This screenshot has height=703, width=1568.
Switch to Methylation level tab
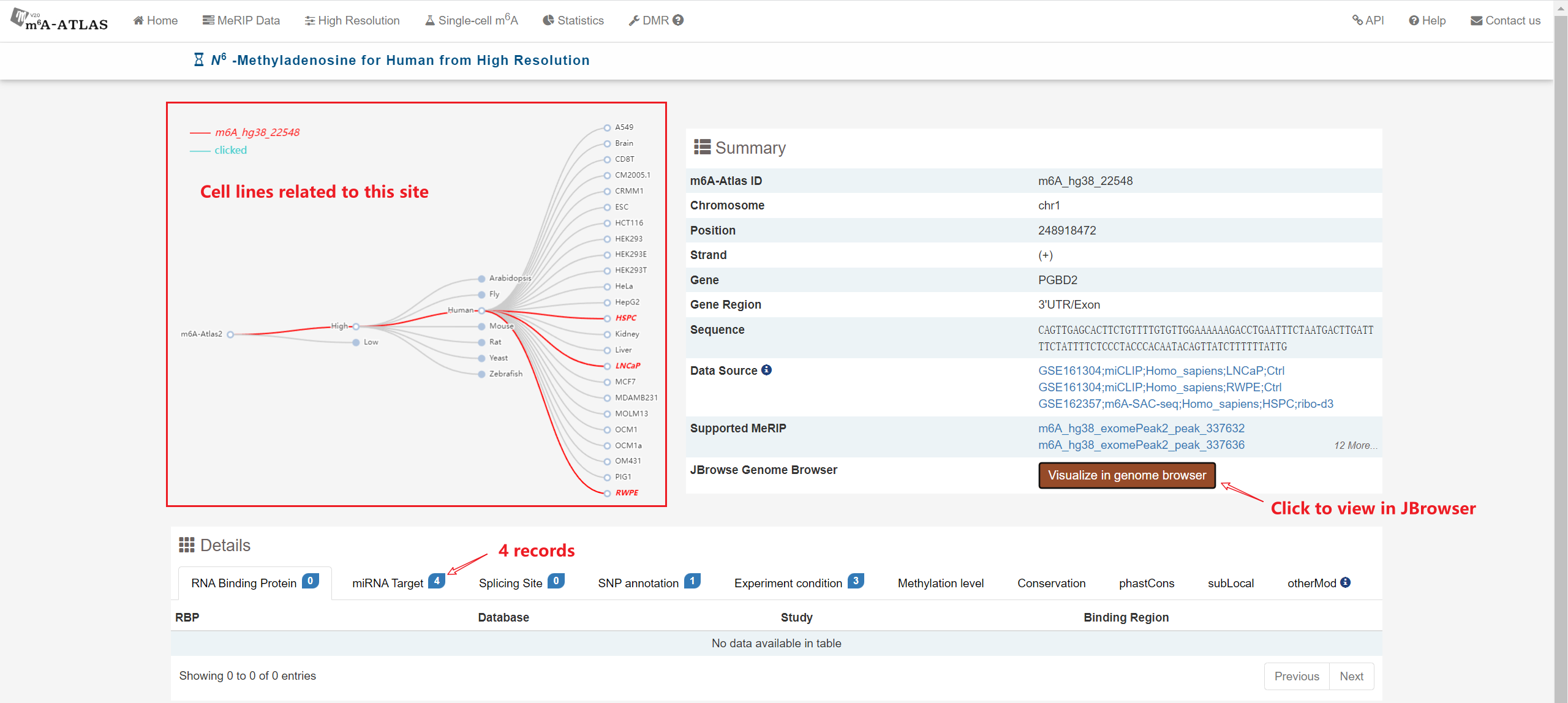941,583
